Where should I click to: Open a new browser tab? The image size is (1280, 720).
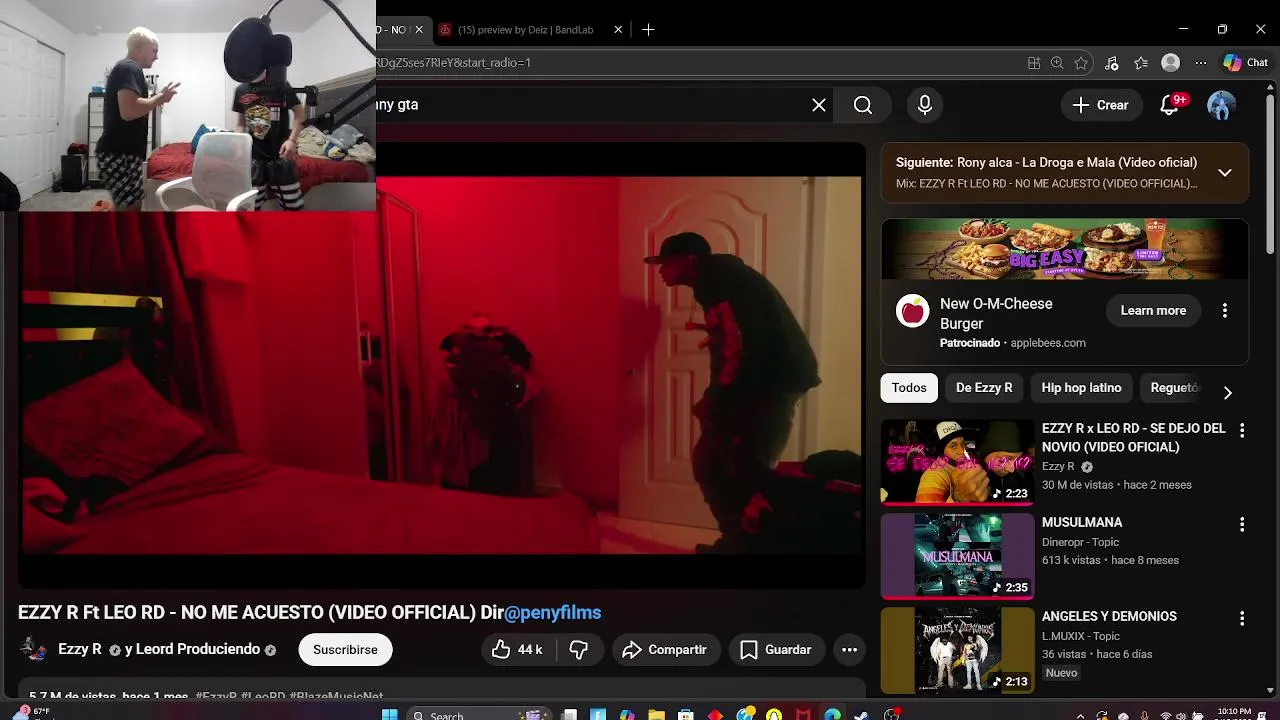[648, 30]
